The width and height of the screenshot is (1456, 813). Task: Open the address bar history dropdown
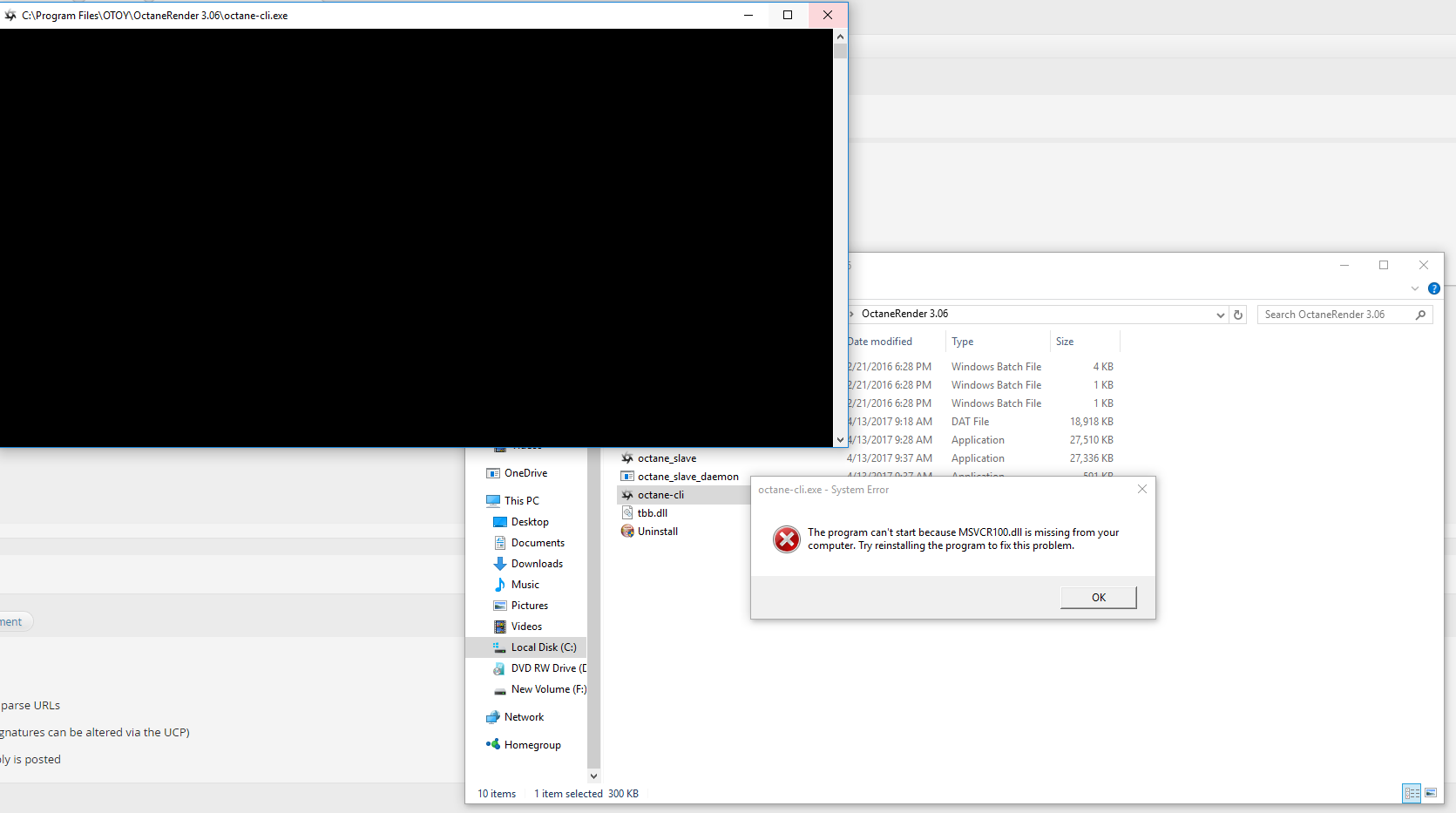click(x=1220, y=315)
